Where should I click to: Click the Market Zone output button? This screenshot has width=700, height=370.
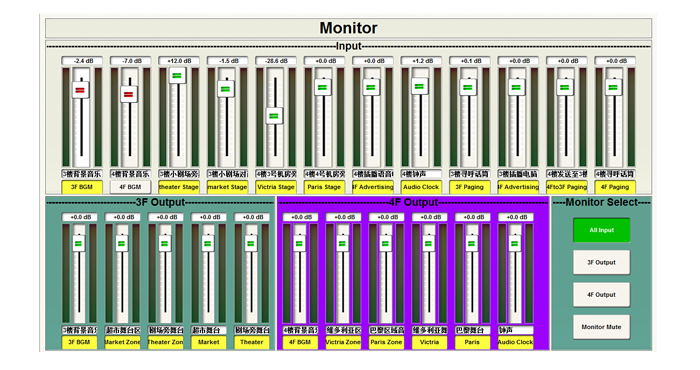pyautogui.click(x=122, y=342)
